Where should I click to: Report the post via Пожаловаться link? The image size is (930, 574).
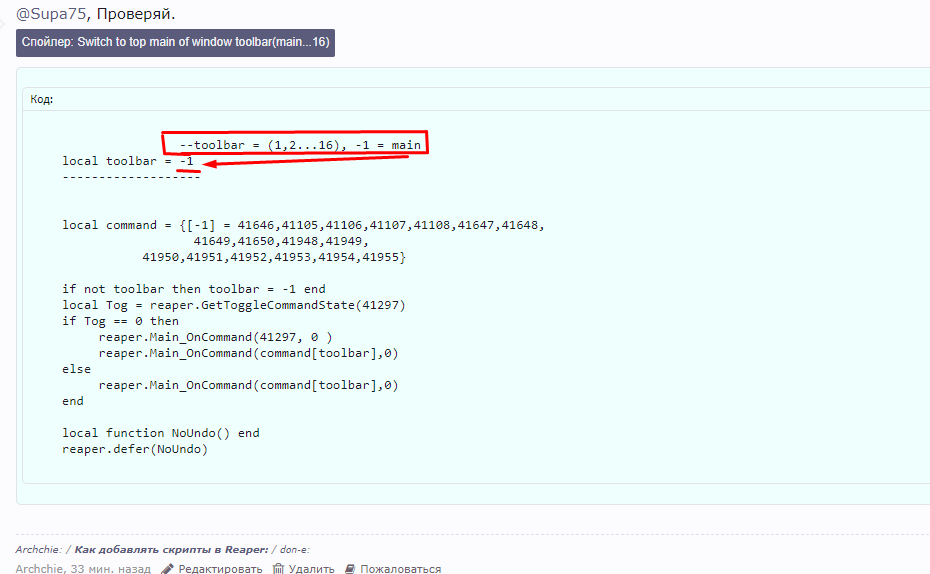tap(400, 569)
